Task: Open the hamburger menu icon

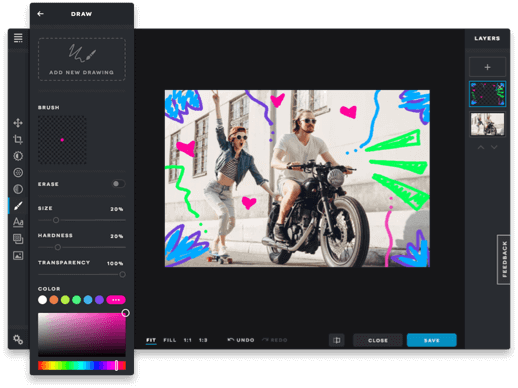Action: point(18,38)
